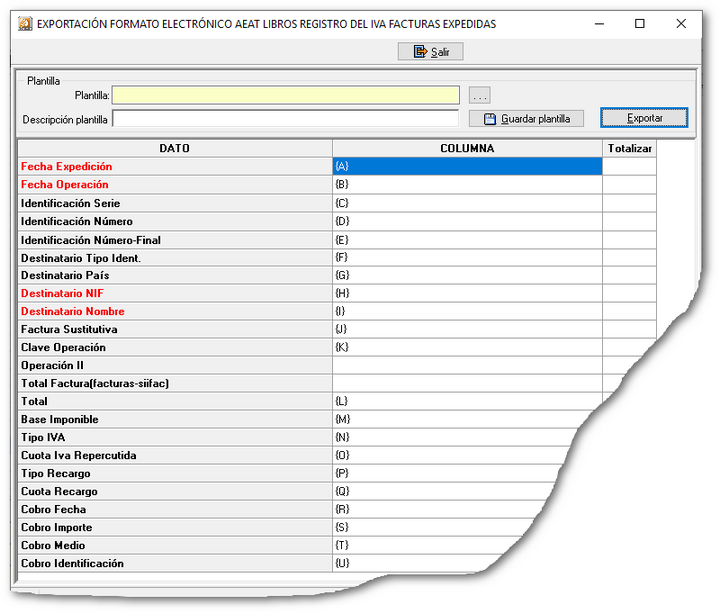Click the {E} cell for Identificación Número-Final

click(467, 240)
